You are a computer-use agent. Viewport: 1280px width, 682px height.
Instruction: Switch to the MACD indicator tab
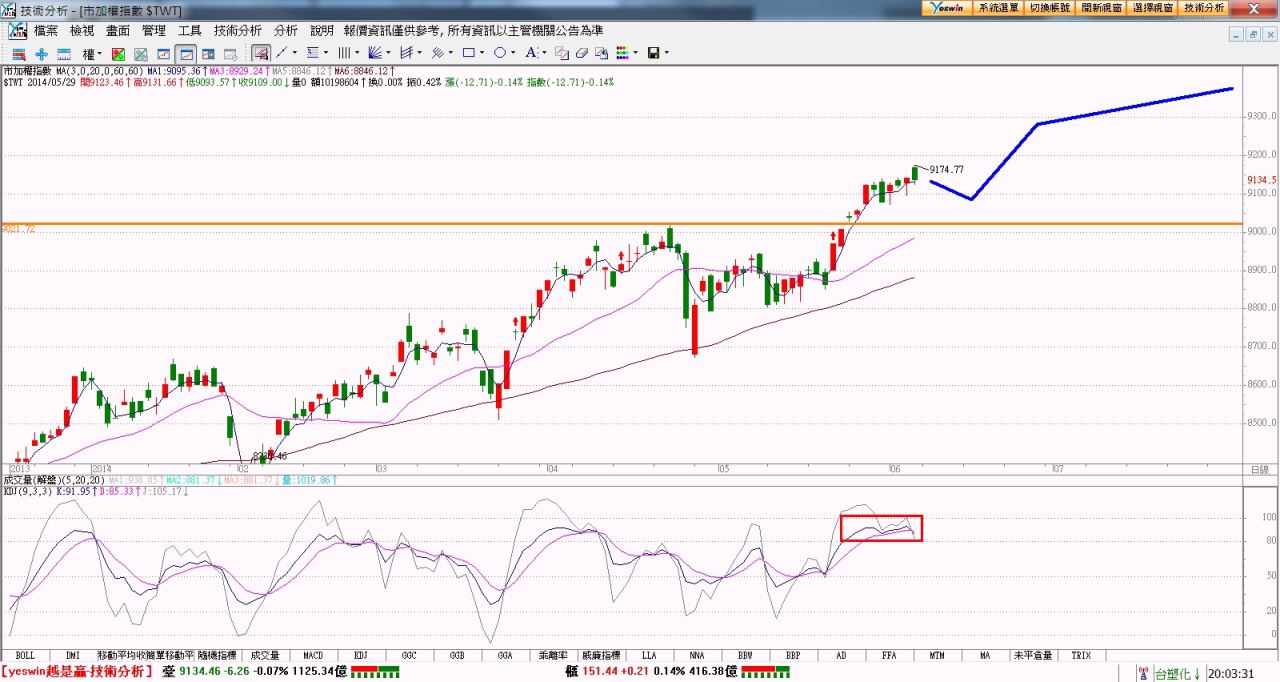(313, 655)
